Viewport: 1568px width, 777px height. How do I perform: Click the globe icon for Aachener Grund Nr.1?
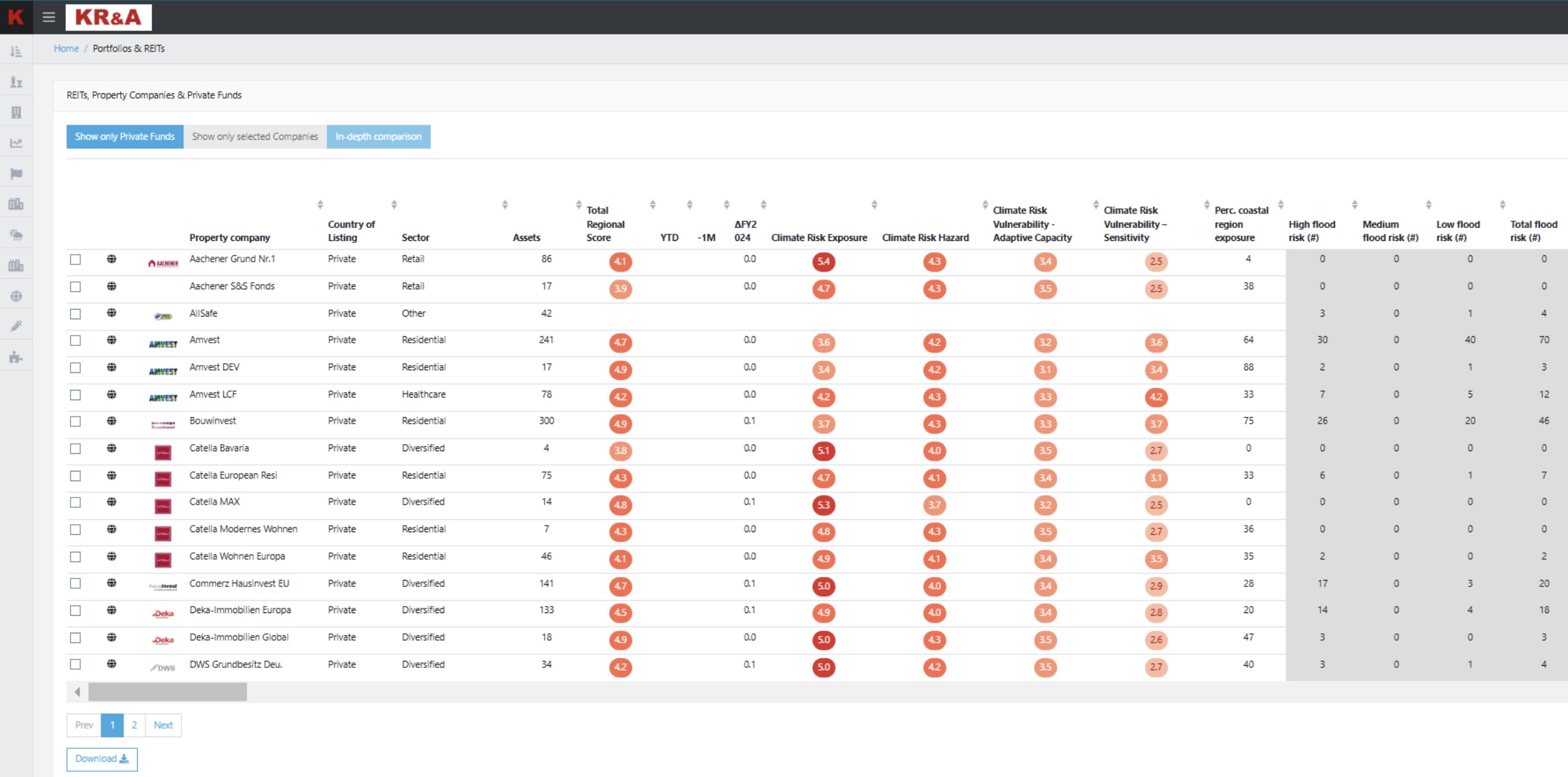[112, 259]
